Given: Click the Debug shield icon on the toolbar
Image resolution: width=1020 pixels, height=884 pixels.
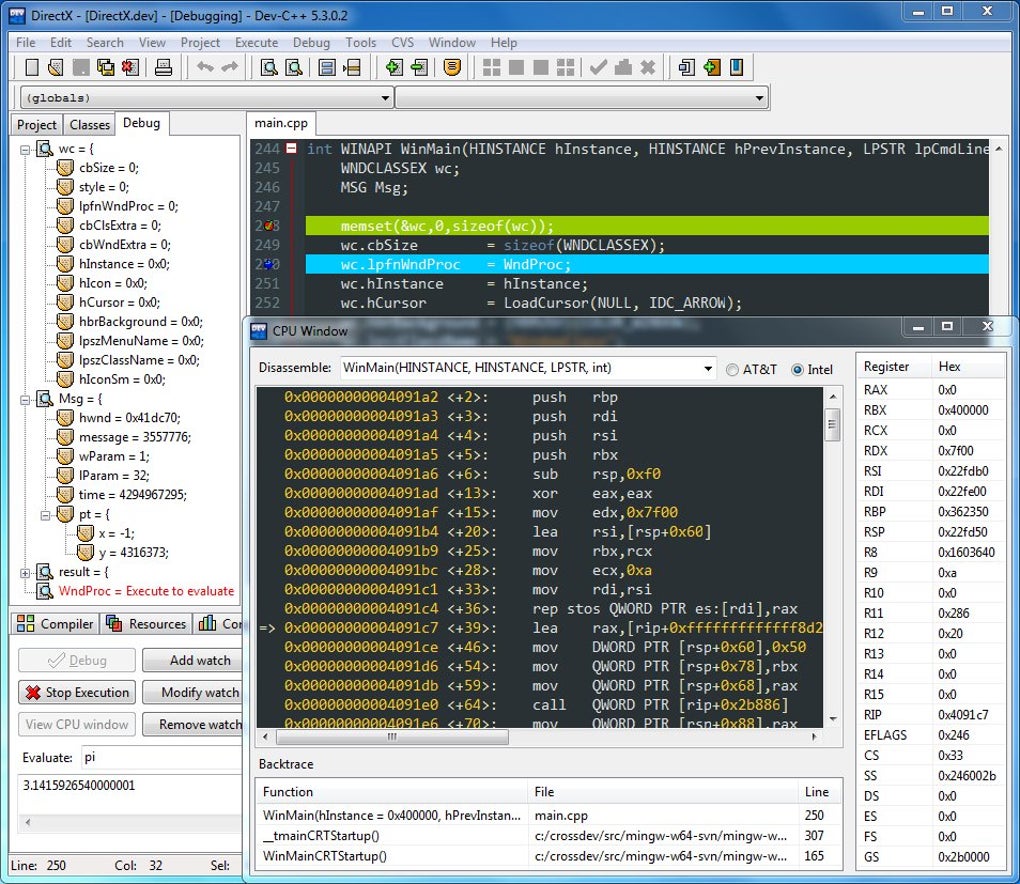Looking at the screenshot, I should pos(453,67).
